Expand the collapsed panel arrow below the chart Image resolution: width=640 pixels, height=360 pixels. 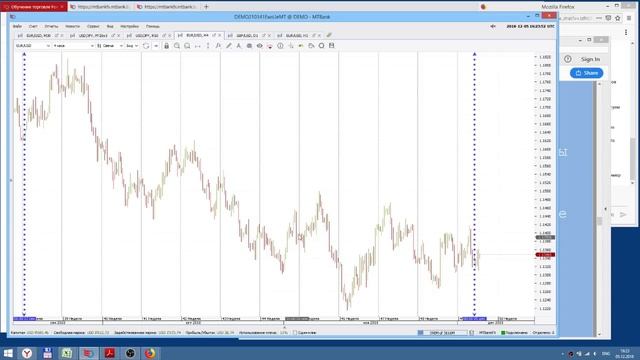click(x=284, y=327)
